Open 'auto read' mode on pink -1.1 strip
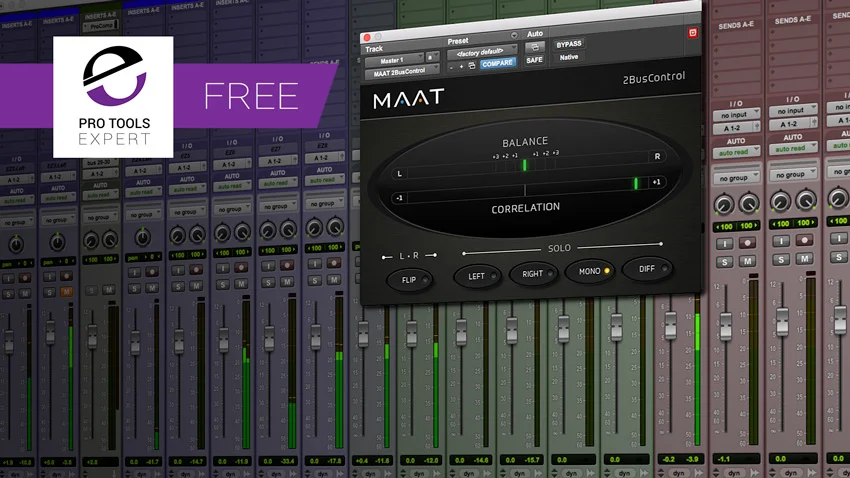850x478 pixels. click(736, 152)
